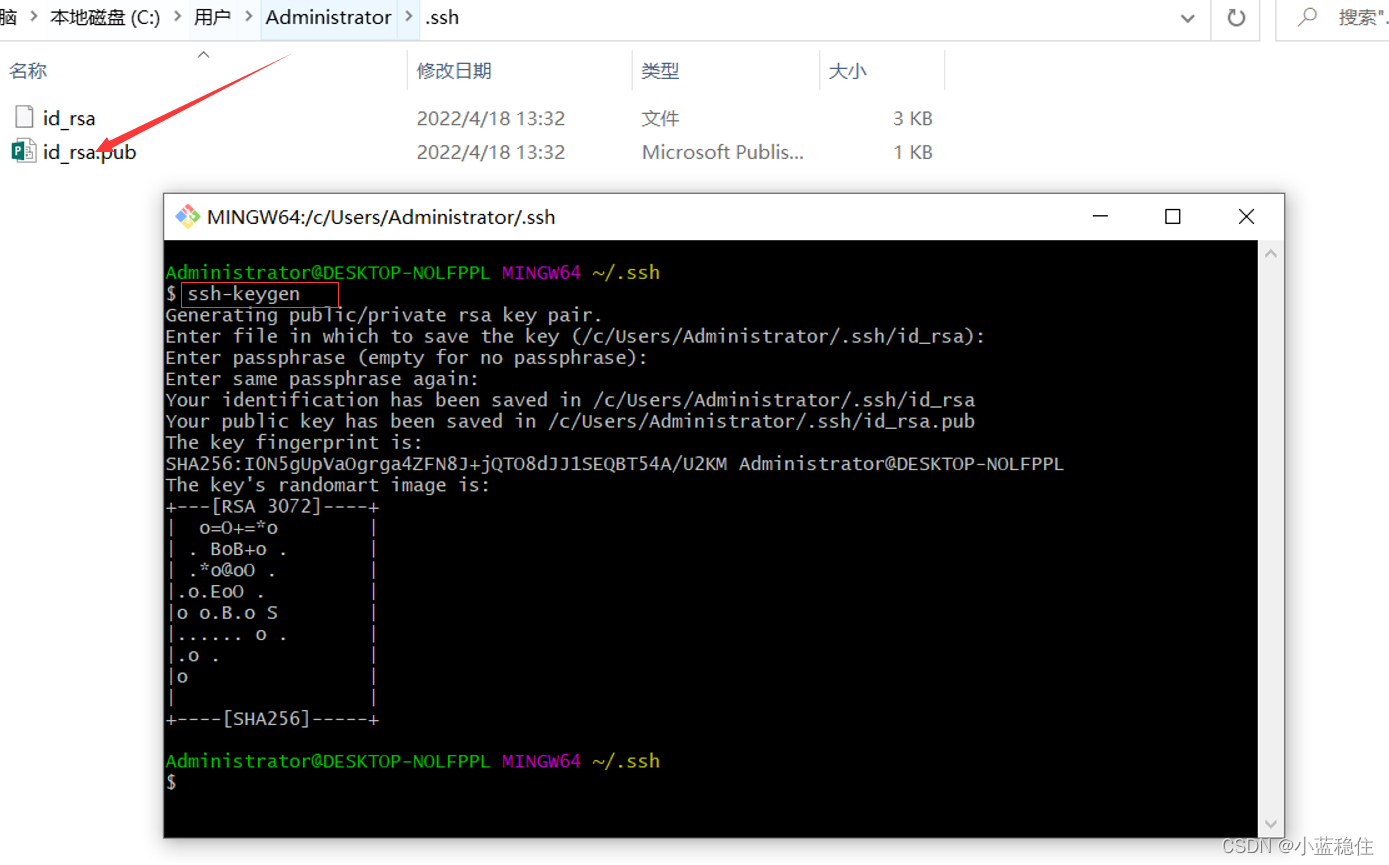
Task: Expand the address bar history dropdown
Action: (1188, 17)
